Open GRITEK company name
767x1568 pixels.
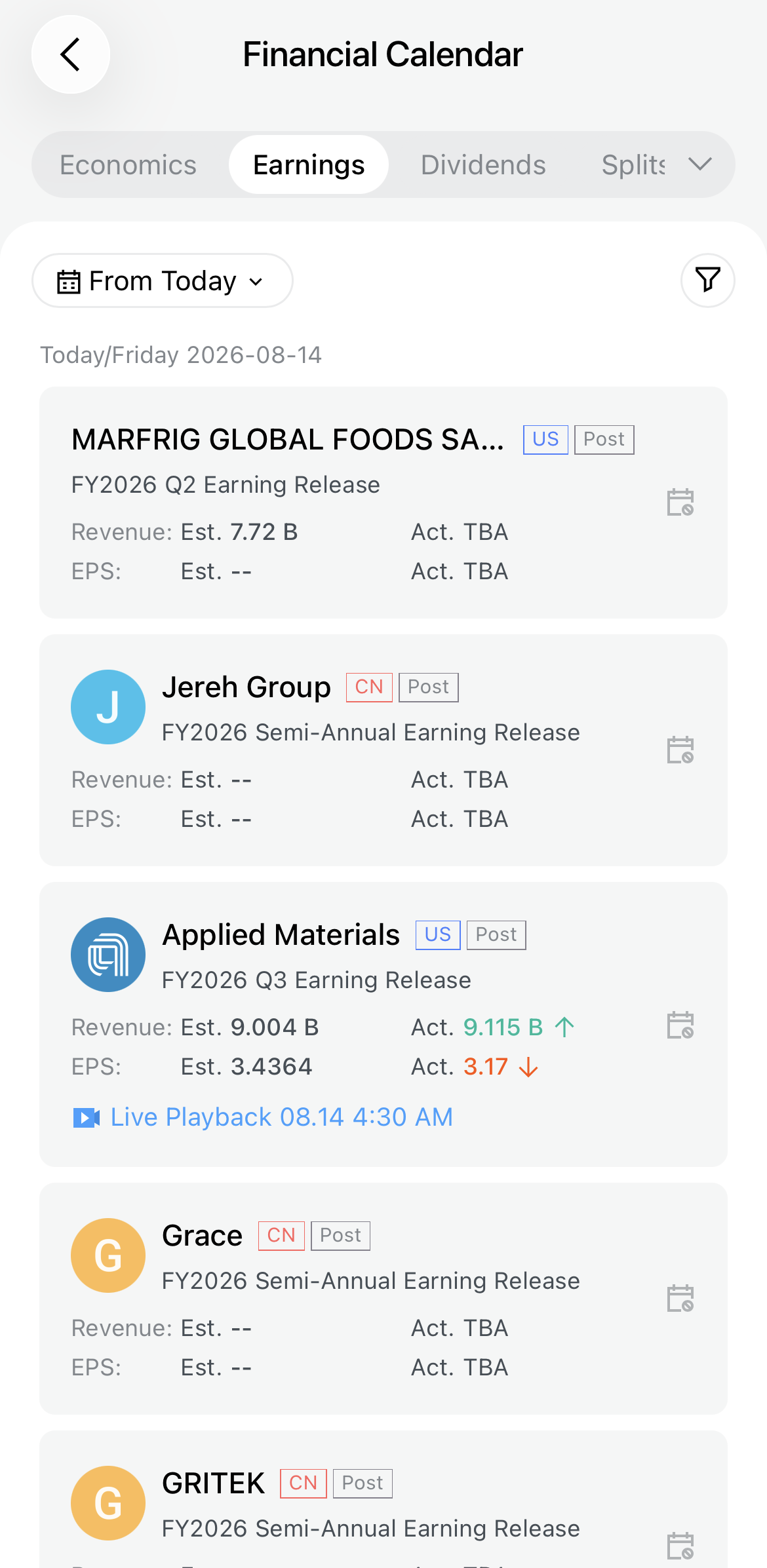pyautogui.click(x=214, y=1483)
